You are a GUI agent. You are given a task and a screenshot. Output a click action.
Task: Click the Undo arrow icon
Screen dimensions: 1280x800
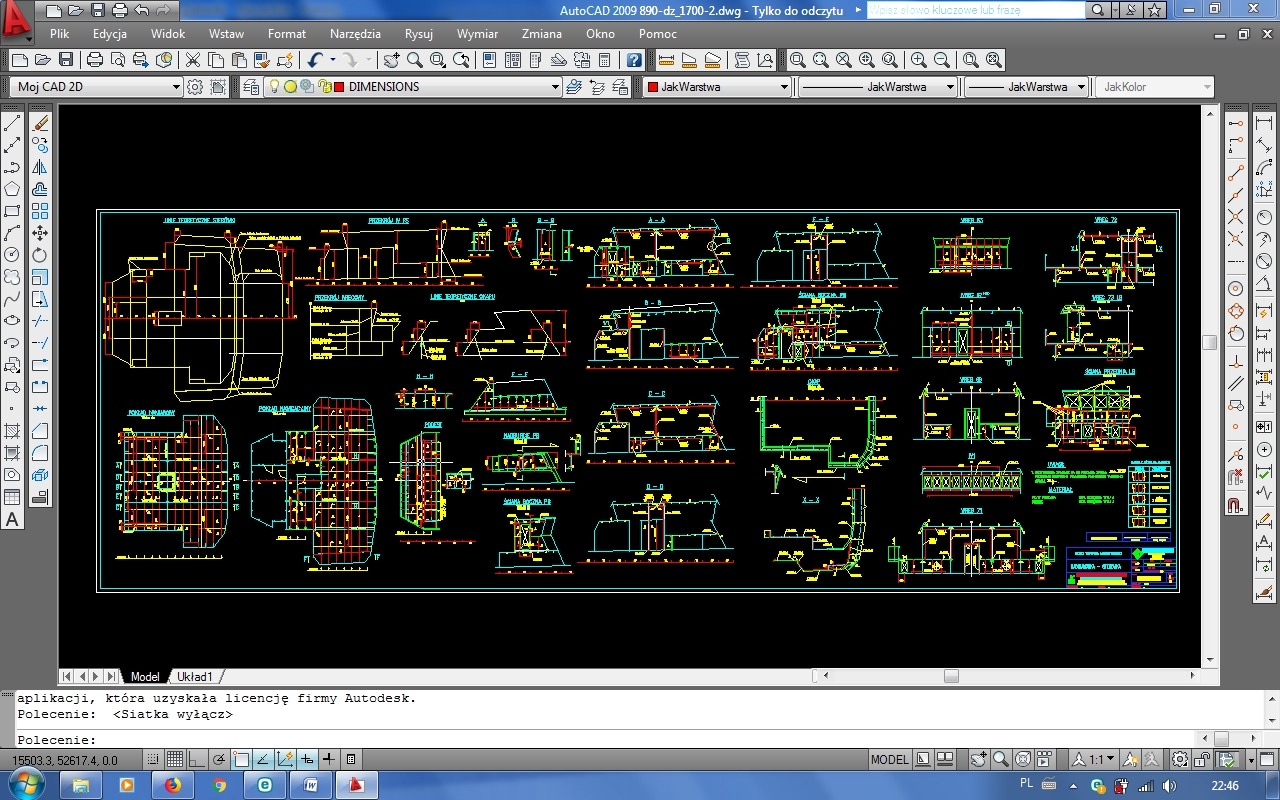coord(315,60)
